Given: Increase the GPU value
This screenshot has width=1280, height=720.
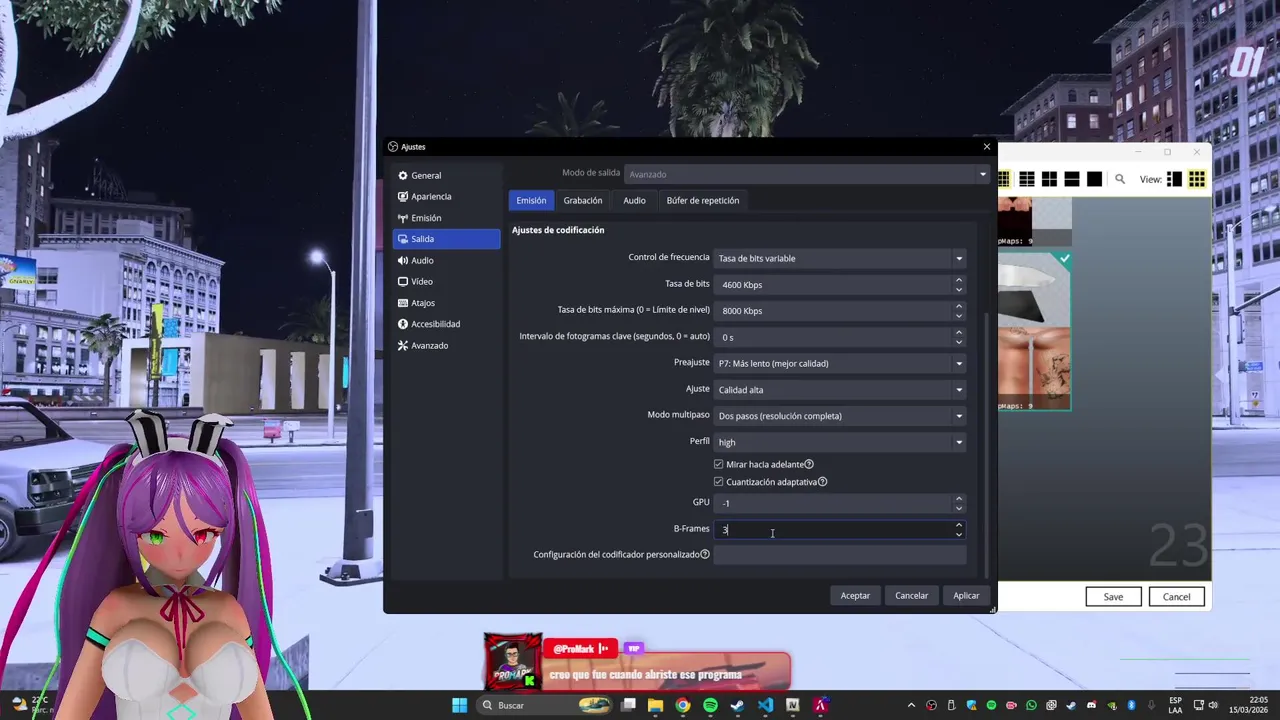Looking at the screenshot, I should [958, 498].
